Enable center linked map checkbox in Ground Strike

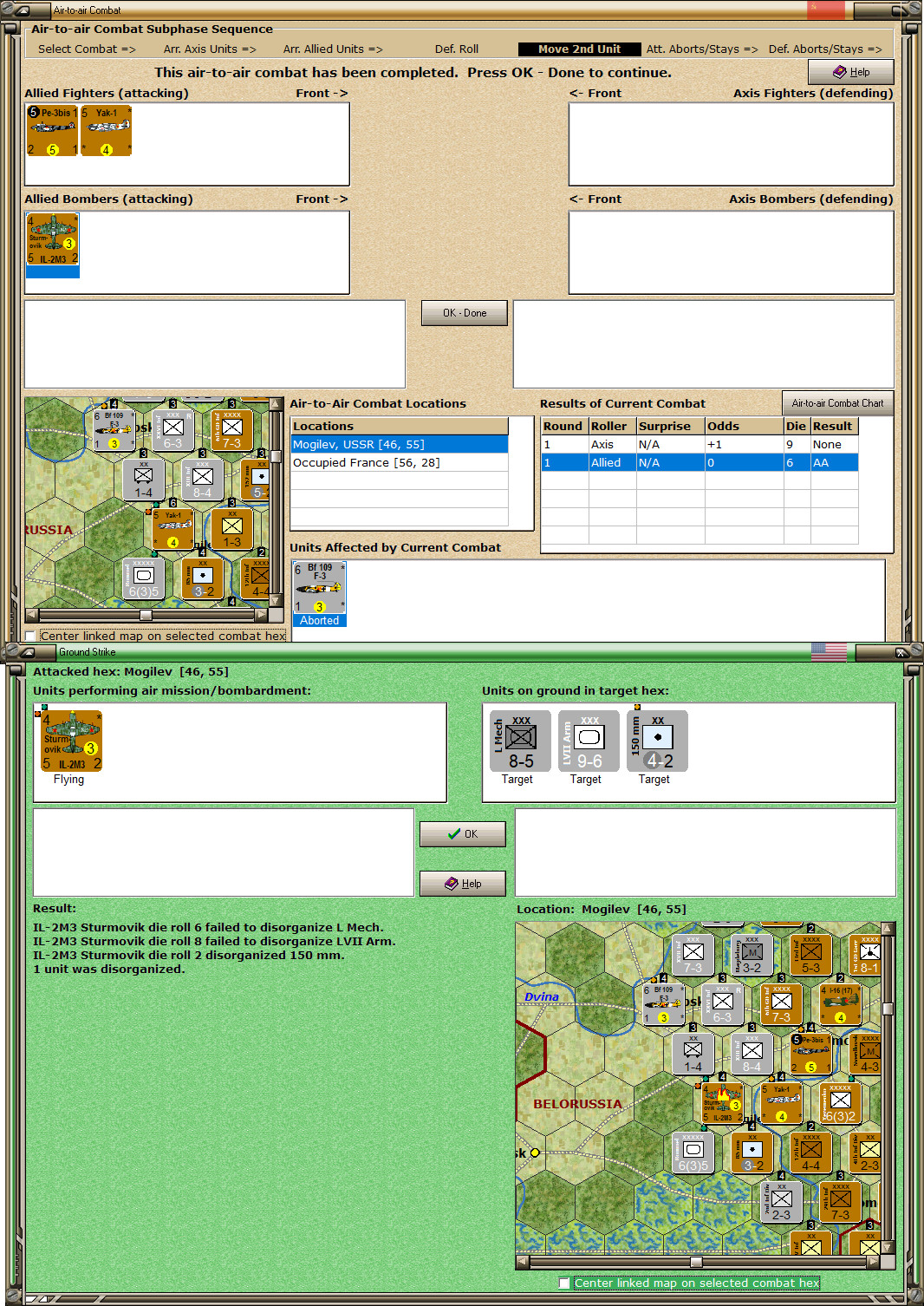pyautogui.click(x=564, y=1283)
